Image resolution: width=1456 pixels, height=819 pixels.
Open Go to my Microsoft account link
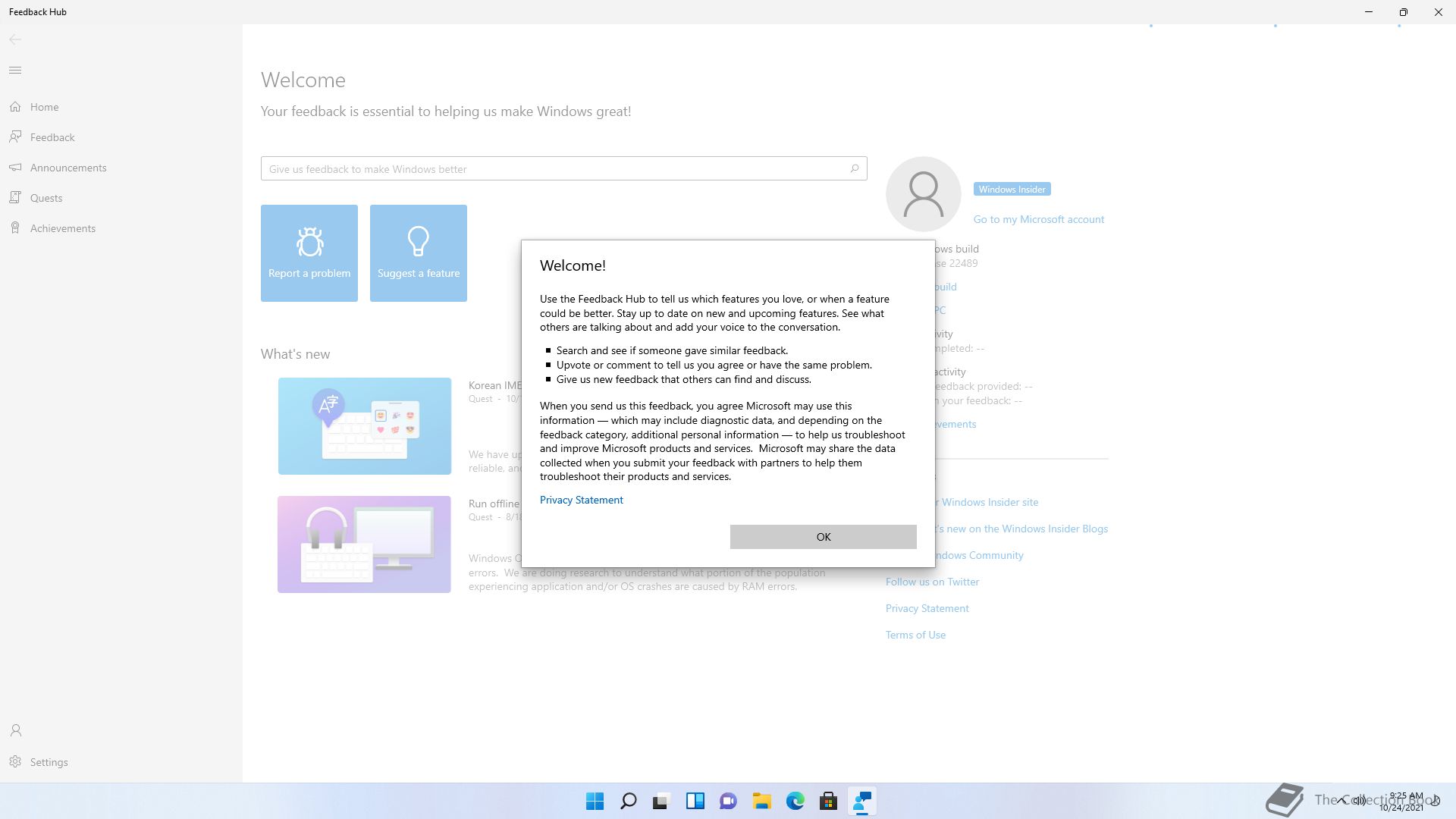tap(1038, 219)
